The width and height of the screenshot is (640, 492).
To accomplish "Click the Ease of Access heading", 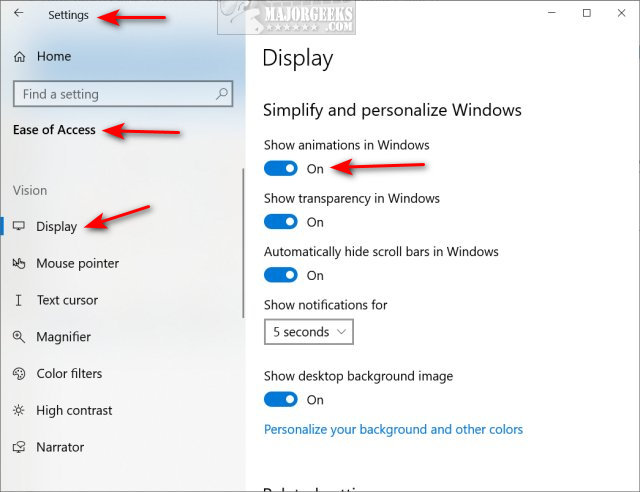I will click(x=54, y=130).
